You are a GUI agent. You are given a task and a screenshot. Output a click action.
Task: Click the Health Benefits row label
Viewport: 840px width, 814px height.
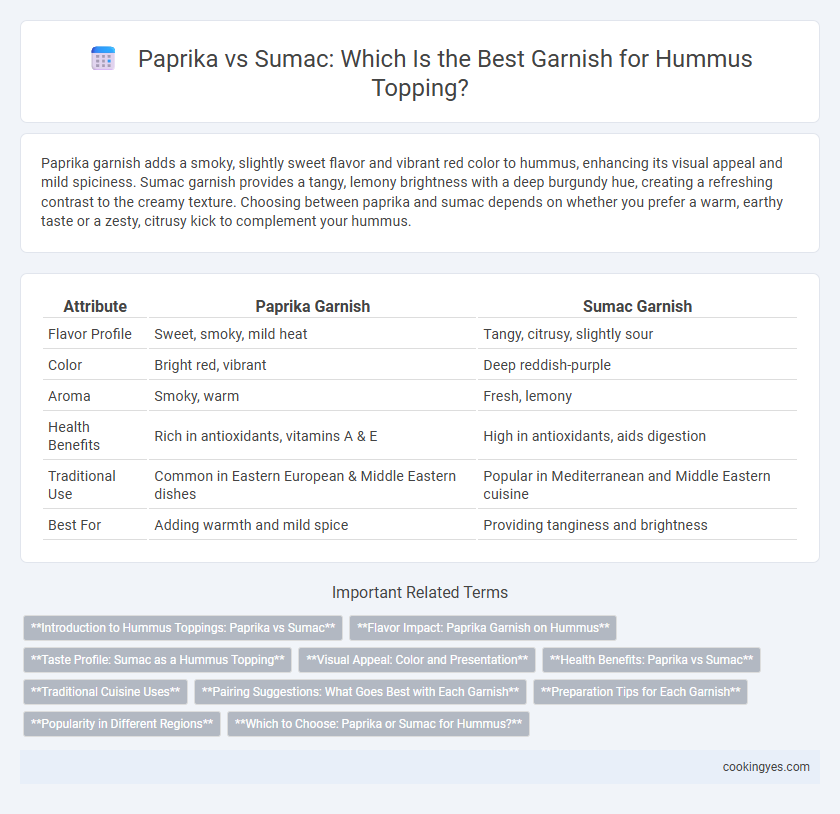point(74,436)
